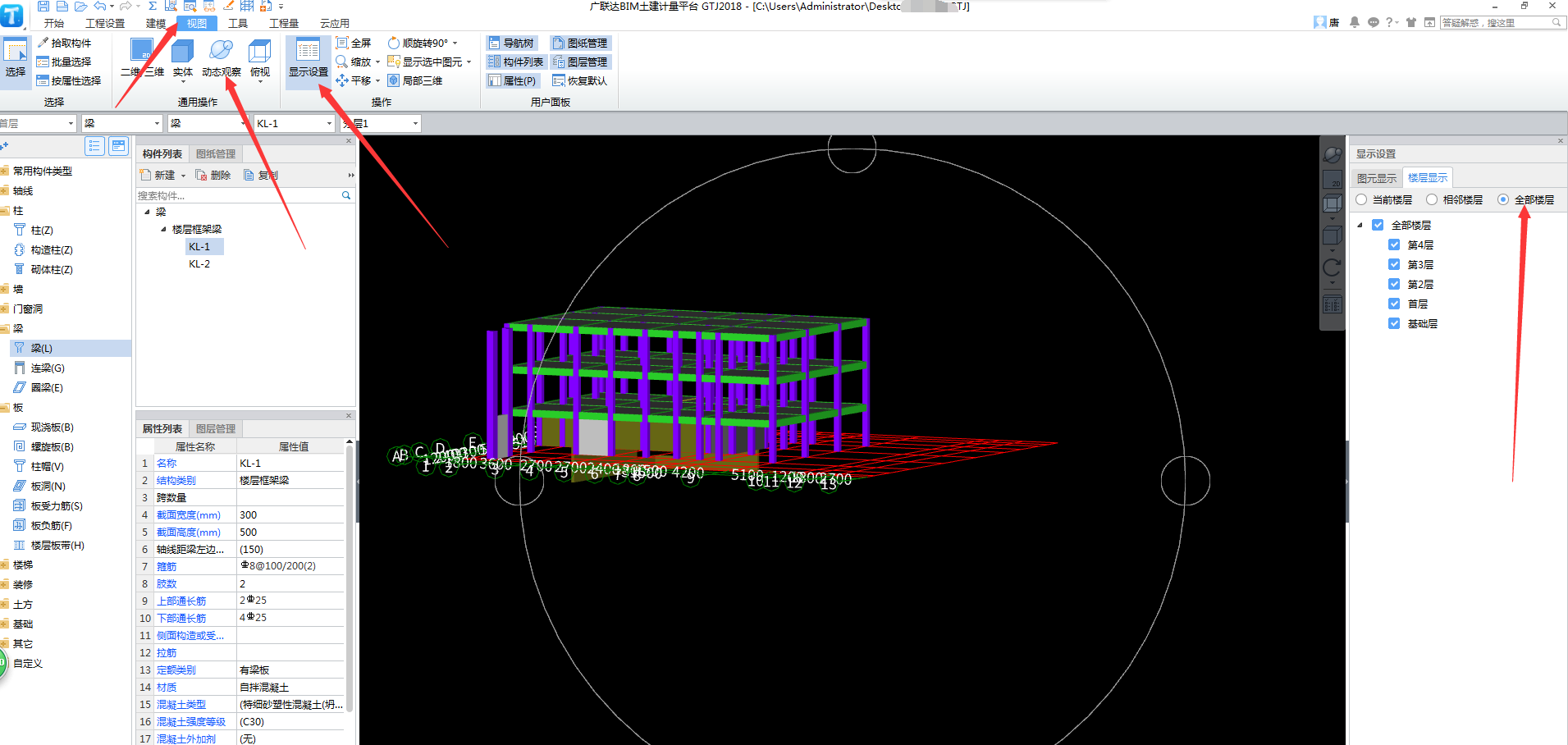Collapse the 全部楼层 tree node

(1360, 225)
